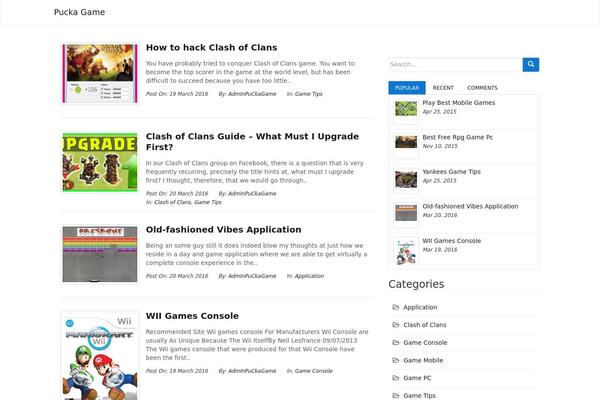
Task: Open the Pucka Game site title
Action: point(79,12)
